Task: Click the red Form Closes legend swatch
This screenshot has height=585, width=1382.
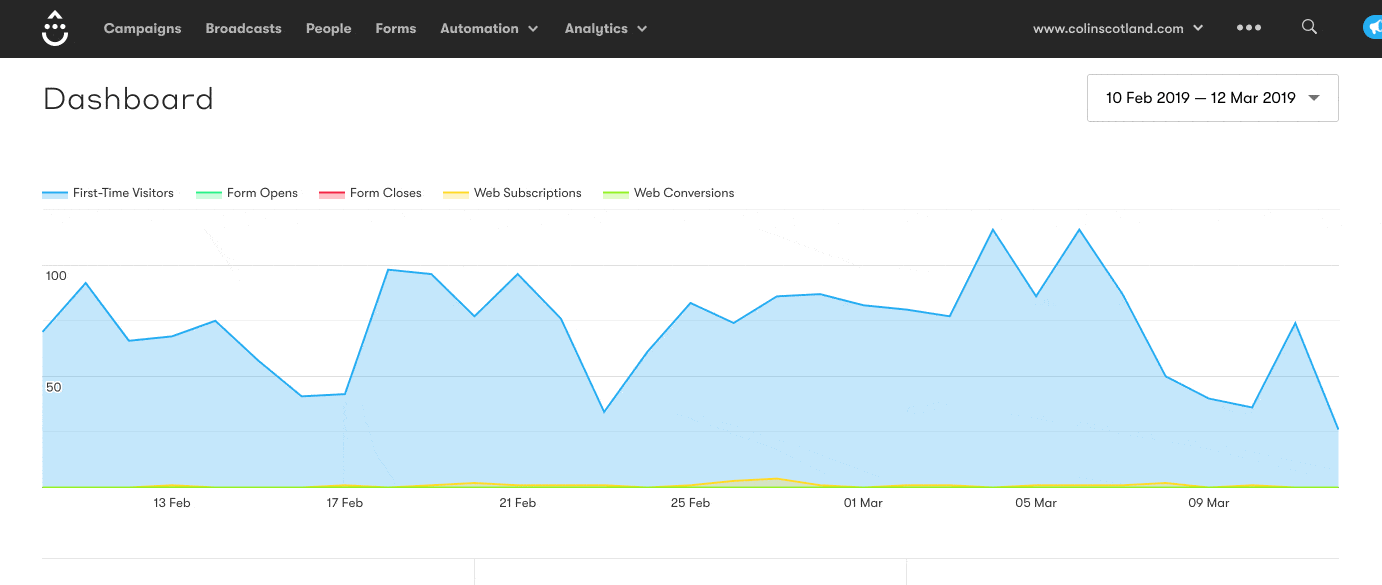Action: (x=332, y=194)
